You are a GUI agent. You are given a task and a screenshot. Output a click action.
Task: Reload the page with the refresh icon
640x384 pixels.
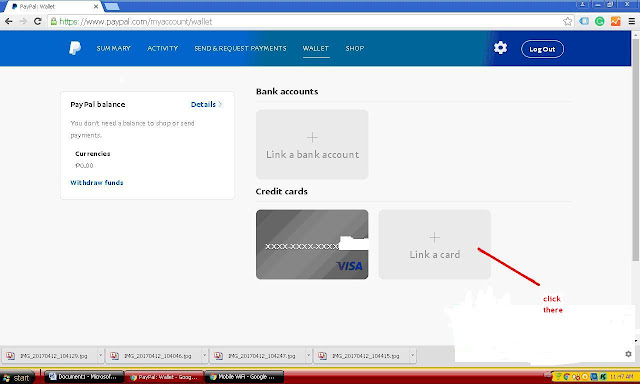[38, 21]
